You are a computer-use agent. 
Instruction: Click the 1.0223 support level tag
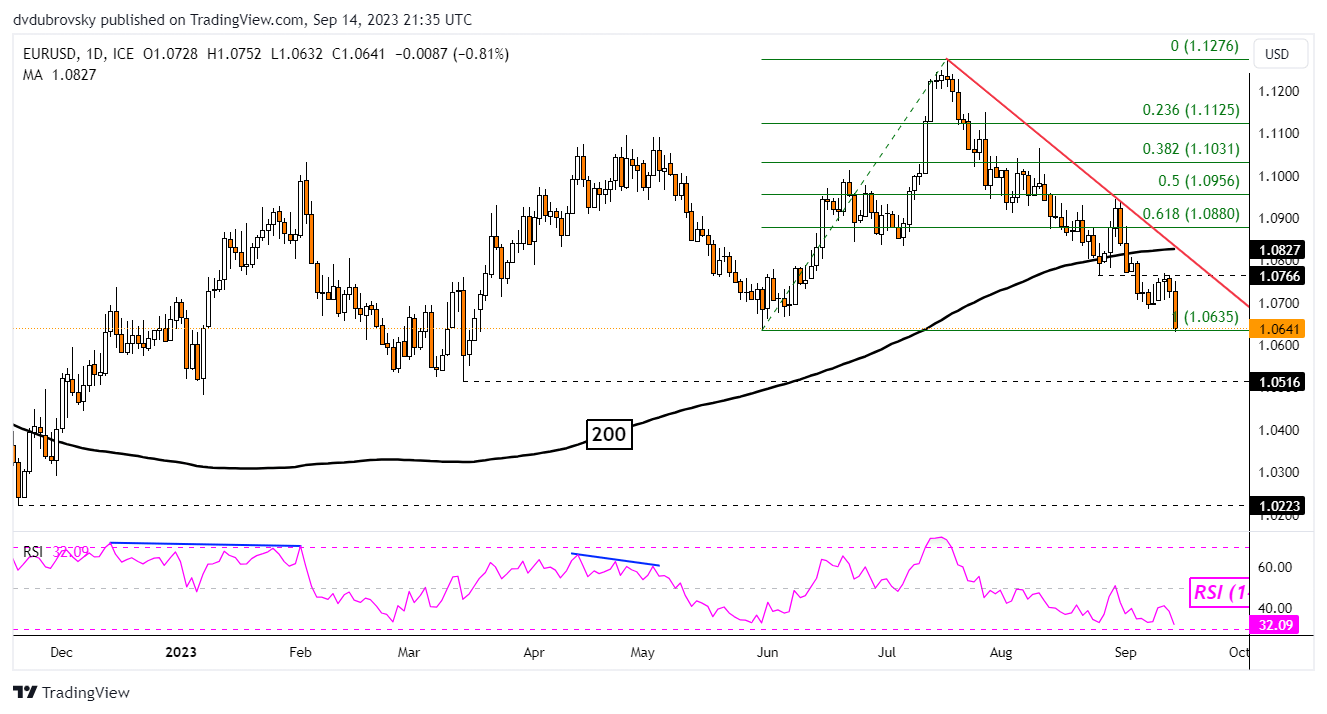[x=1279, y=506]
